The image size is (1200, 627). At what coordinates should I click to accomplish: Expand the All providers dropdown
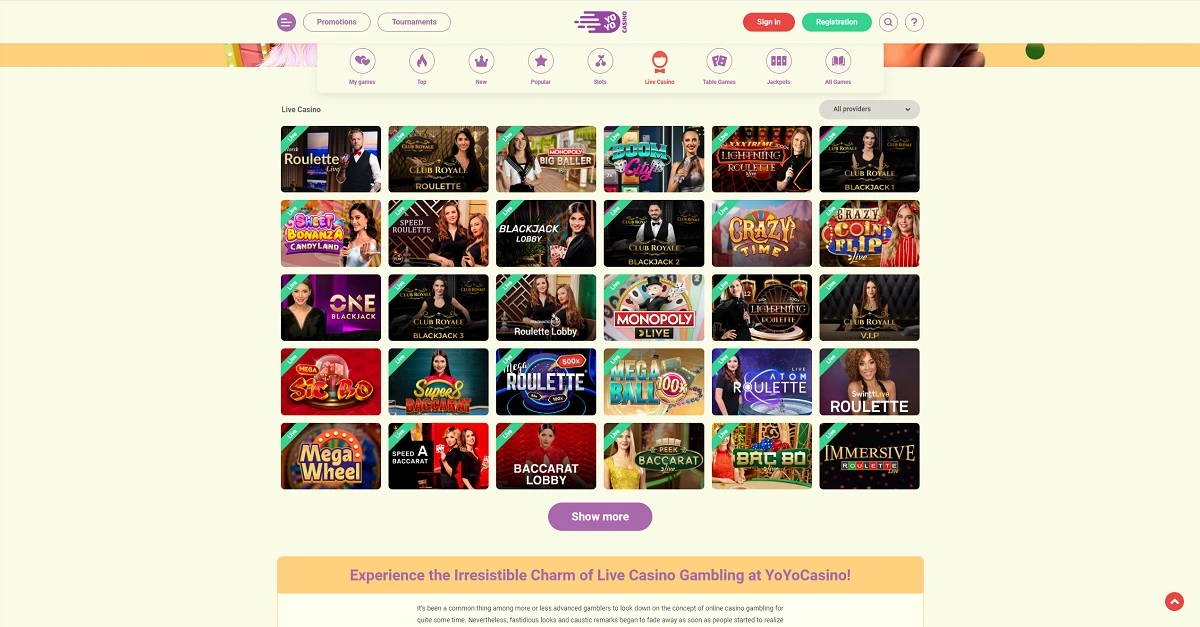[869, 109]
